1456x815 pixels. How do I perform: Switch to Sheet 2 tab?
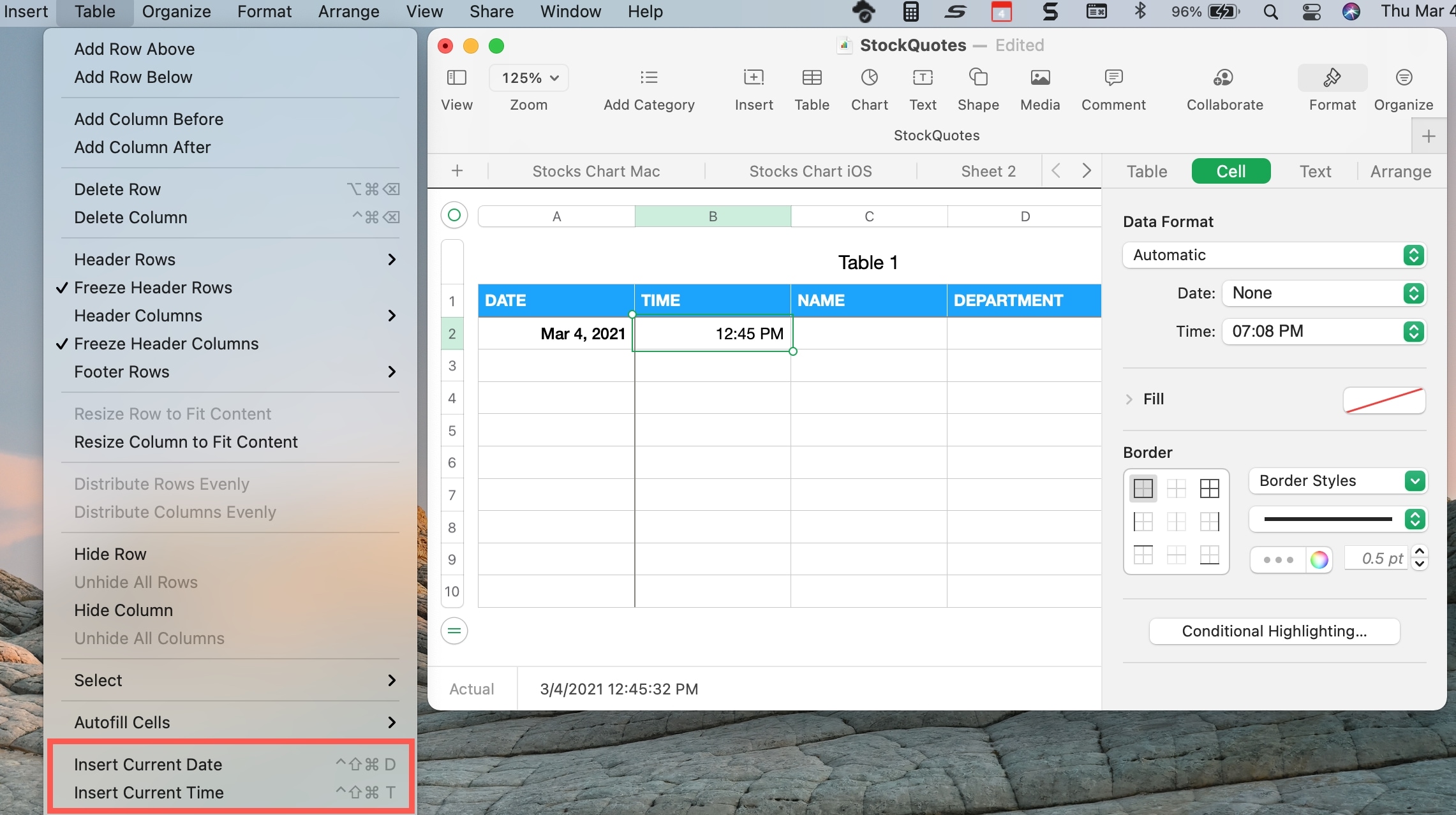coord(988,171)
